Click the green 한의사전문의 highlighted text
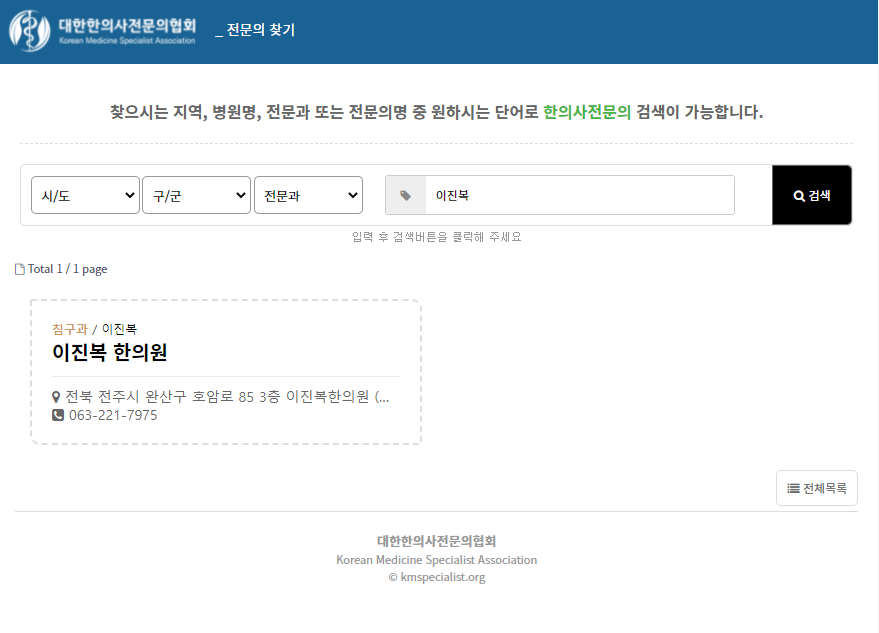This screenshot has height=633, width=879. click(x=587, y=112)
